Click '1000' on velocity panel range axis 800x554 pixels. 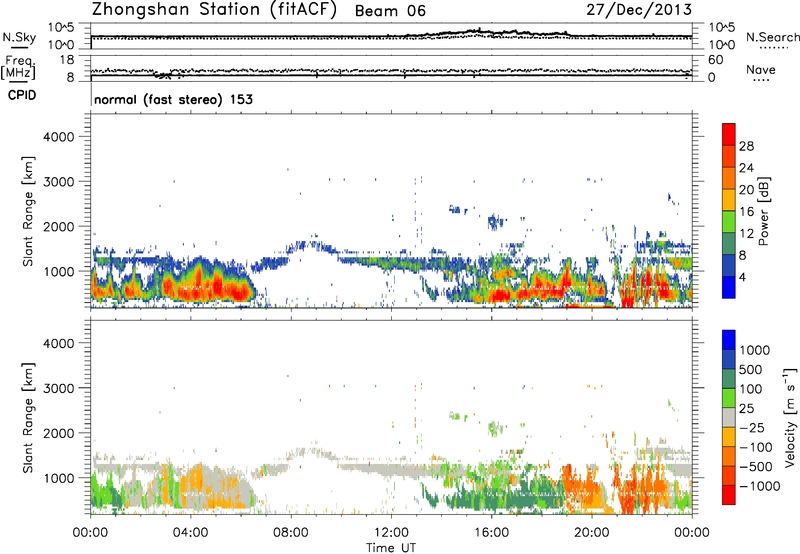point(59,478)
